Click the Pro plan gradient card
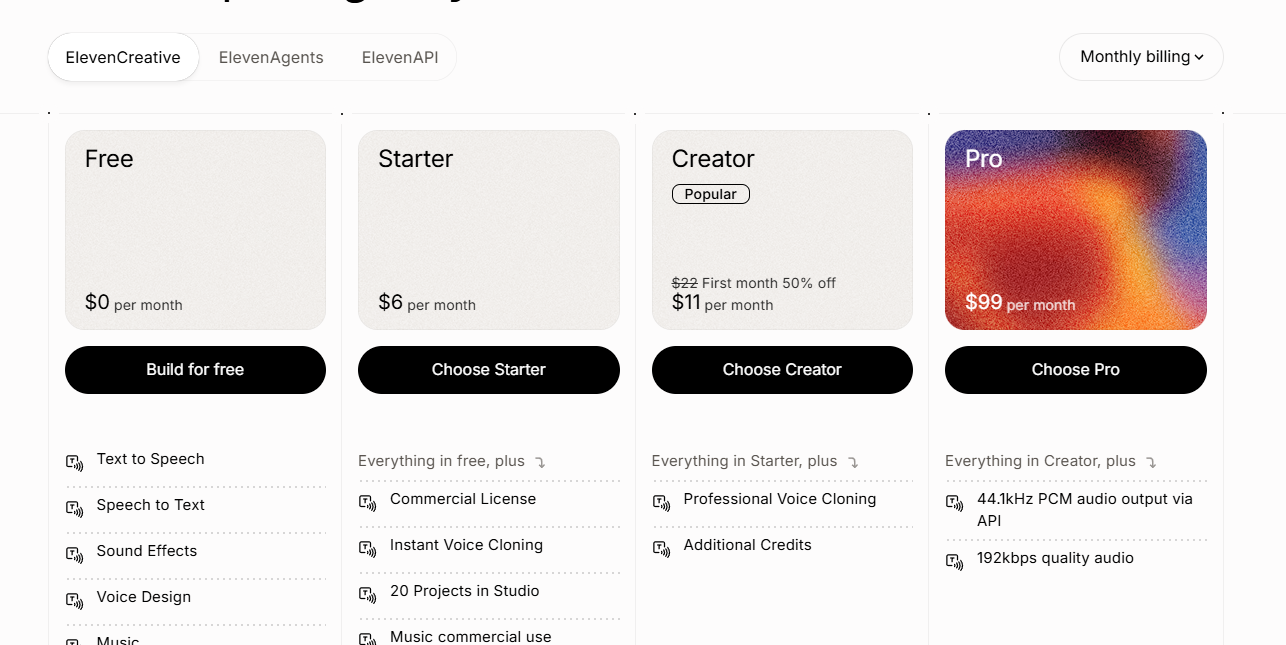 click(1076, 230)
